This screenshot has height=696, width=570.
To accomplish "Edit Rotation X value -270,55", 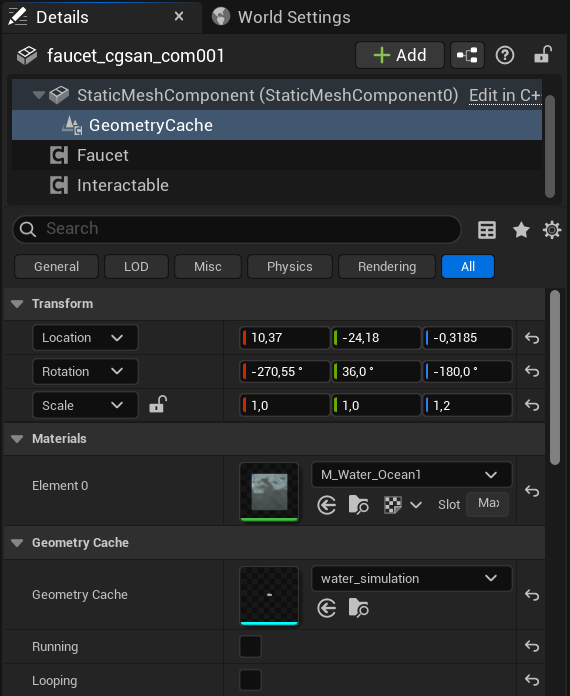I will tap(285, 372).
